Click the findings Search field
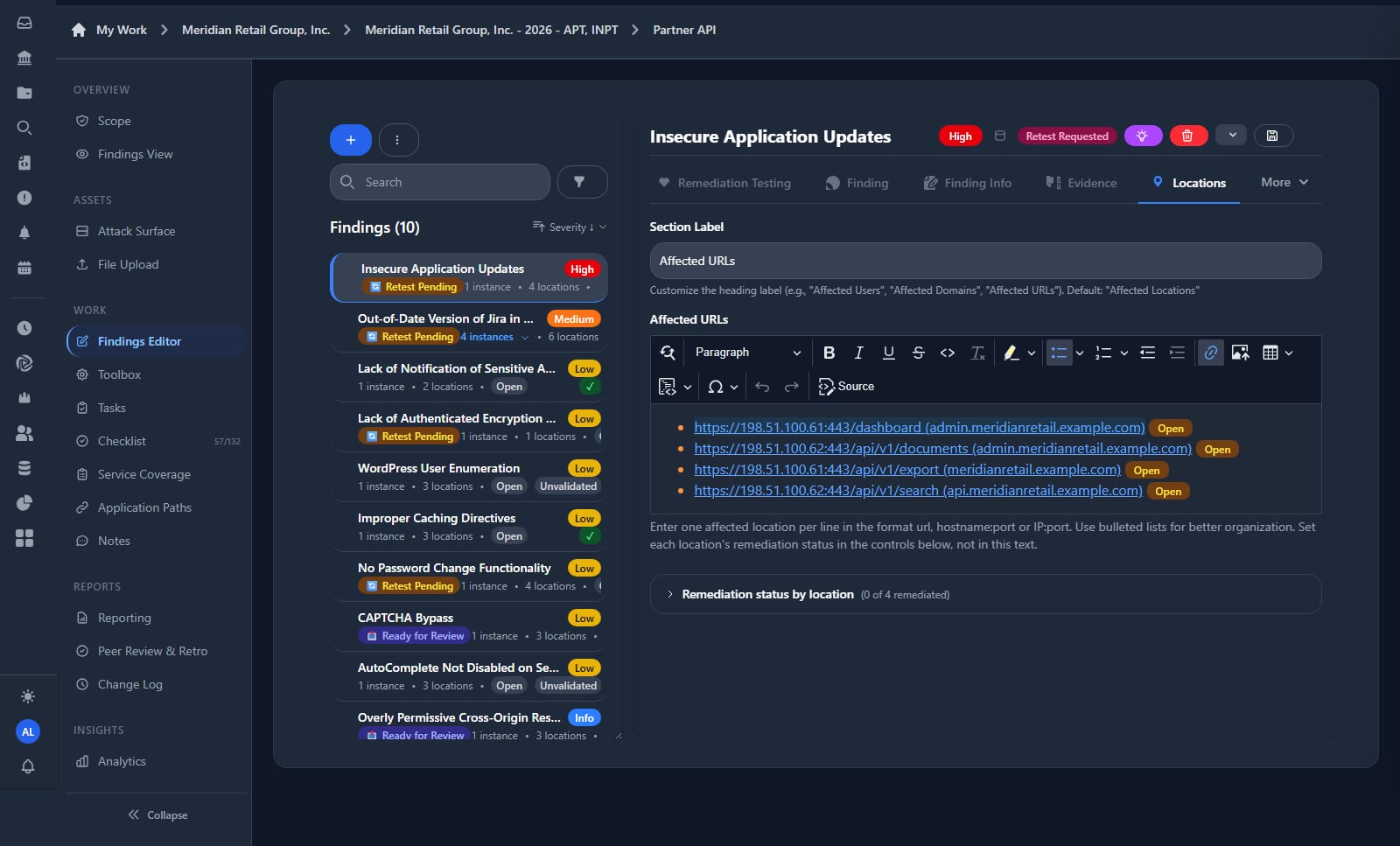The height and width of the screenshot is (846, 1400). click(440, 182)
